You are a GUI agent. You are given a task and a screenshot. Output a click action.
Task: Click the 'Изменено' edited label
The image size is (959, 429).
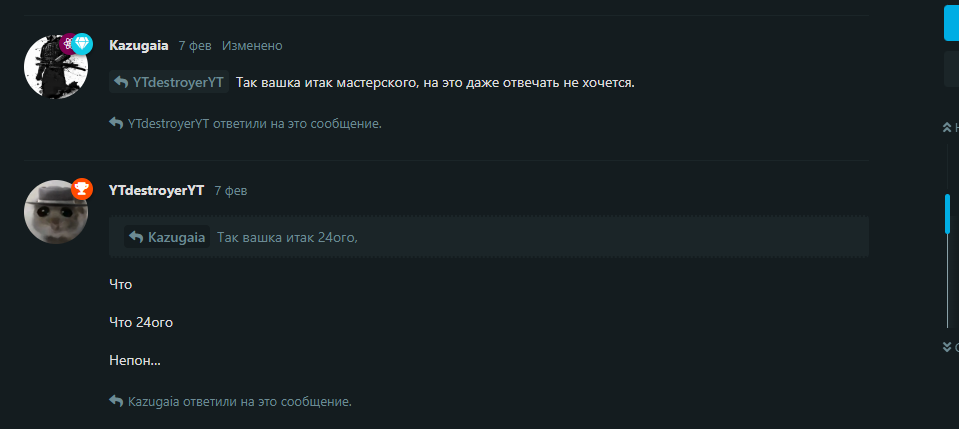pyautogui.click(x=252, y=46)
